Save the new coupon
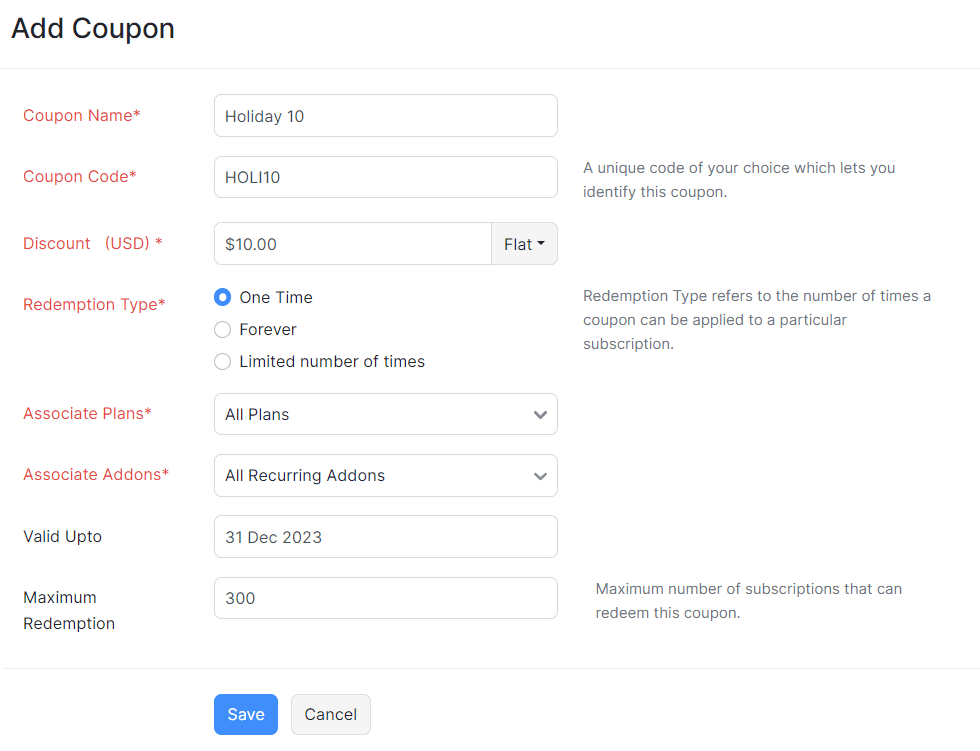Viewport: 980px width, 751px height. [245, 714]
